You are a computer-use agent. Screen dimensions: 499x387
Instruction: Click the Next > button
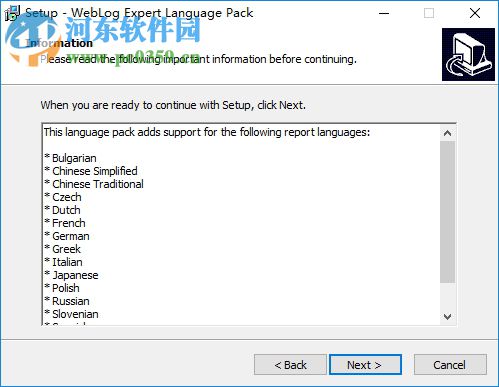click(x=365, y=365)
